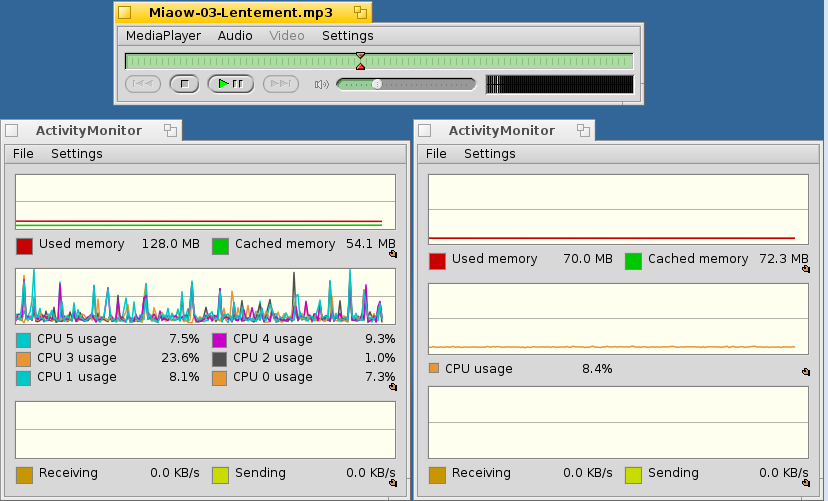Click the seek bar position marker
The height and width of the screenshot is (501, 828).
tap(360, 61)
